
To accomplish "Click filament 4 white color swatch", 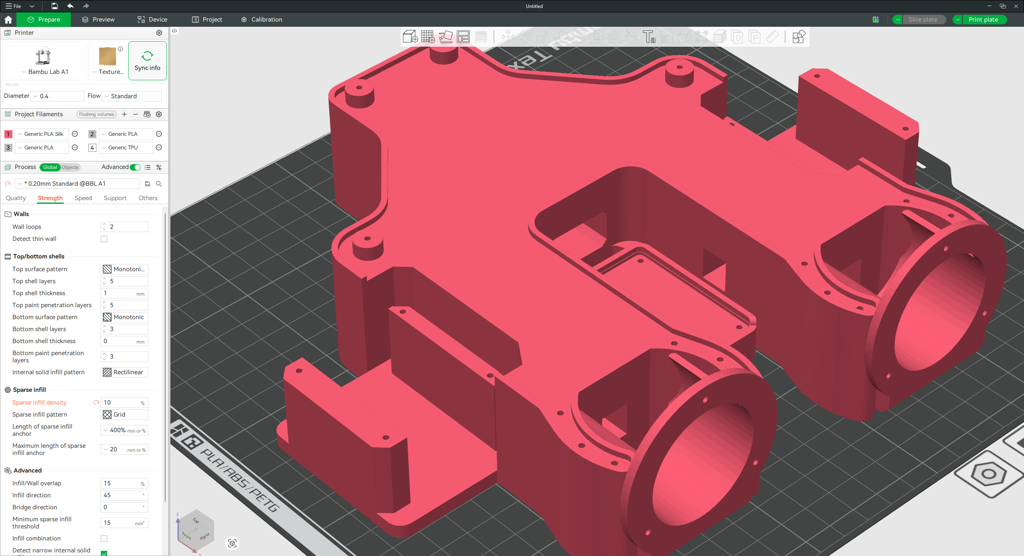I will click(x=92, y=148).
